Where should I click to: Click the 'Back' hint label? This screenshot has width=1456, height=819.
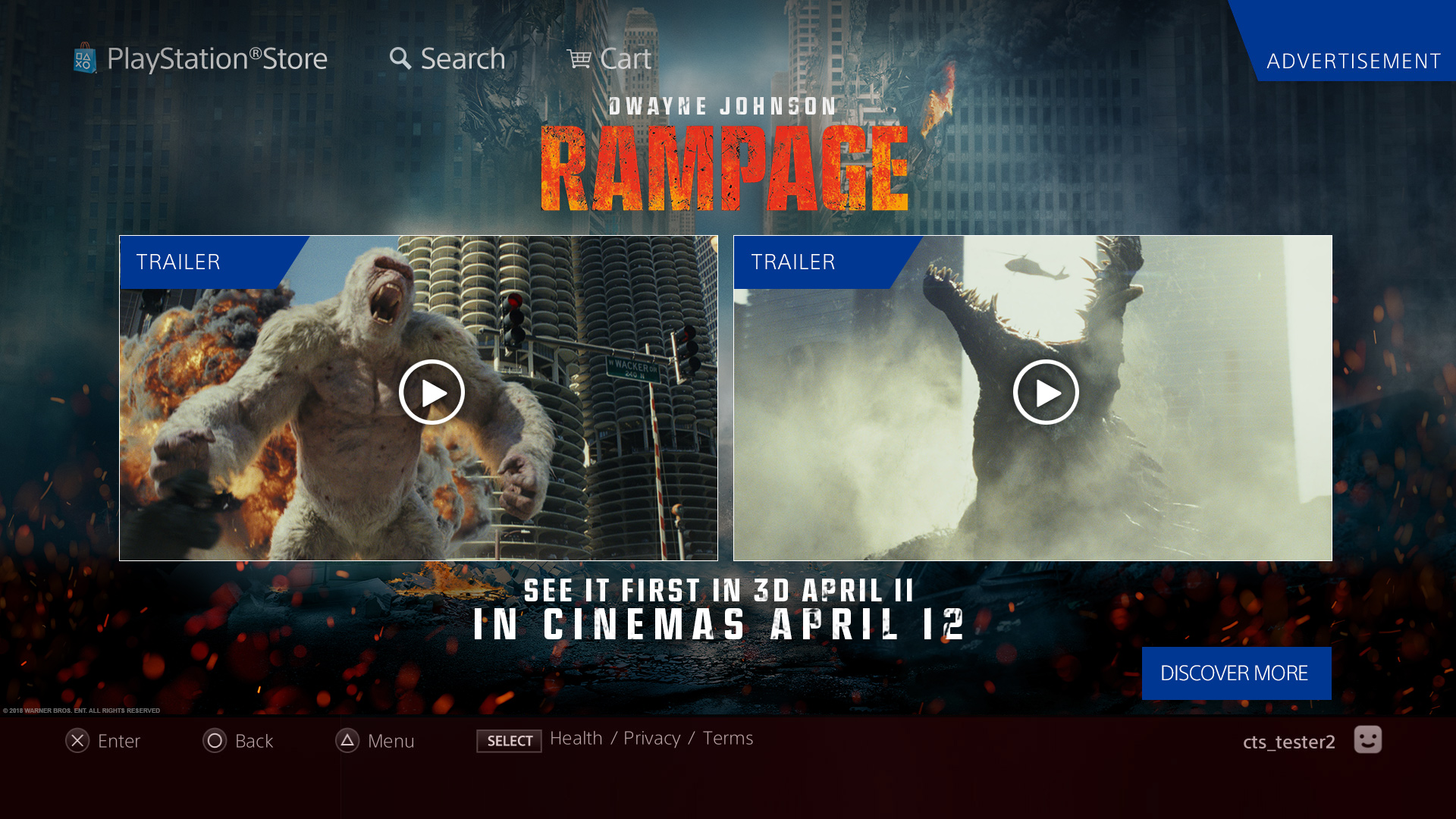[254, 741]
